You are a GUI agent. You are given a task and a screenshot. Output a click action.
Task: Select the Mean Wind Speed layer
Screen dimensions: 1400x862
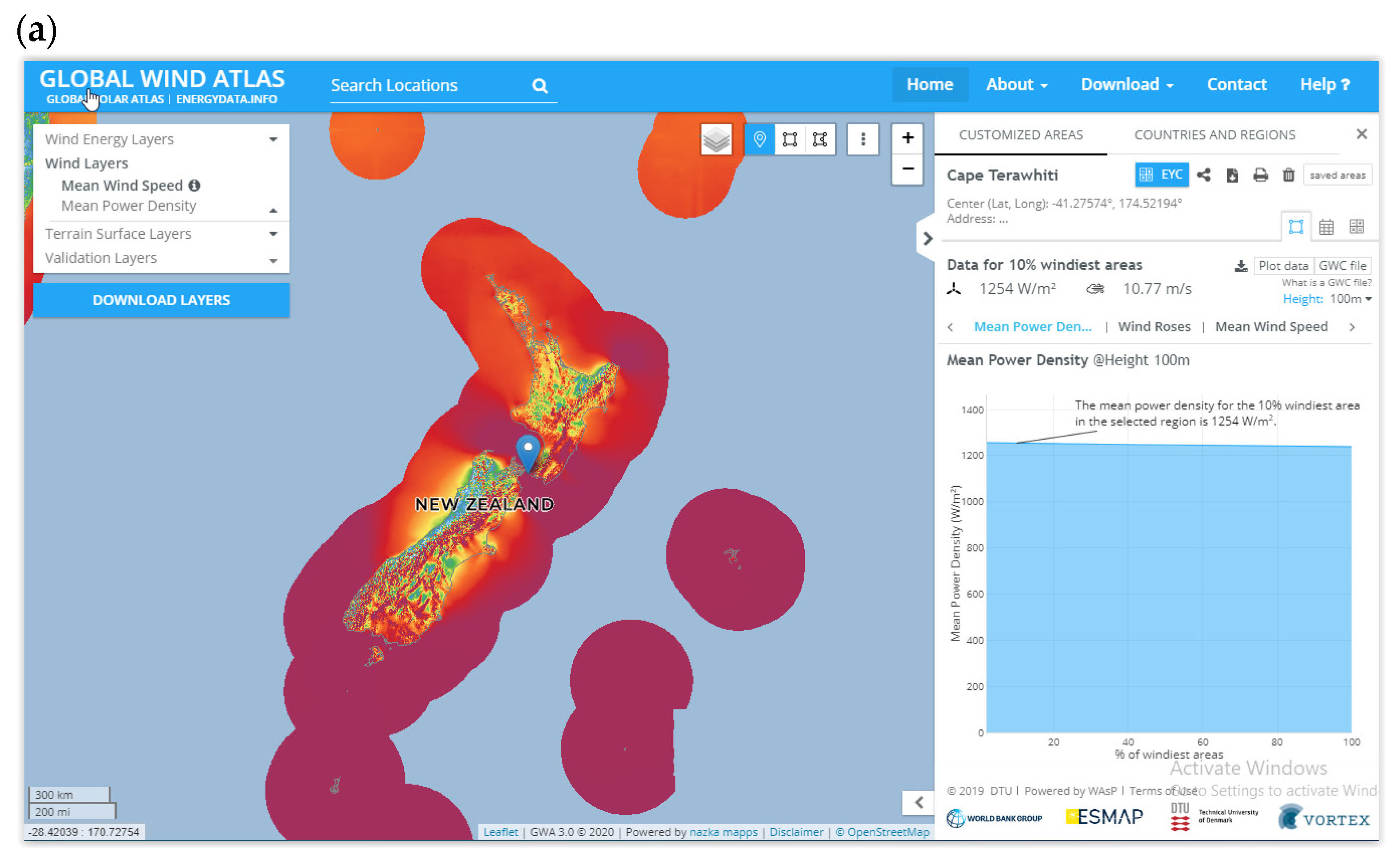122,185
